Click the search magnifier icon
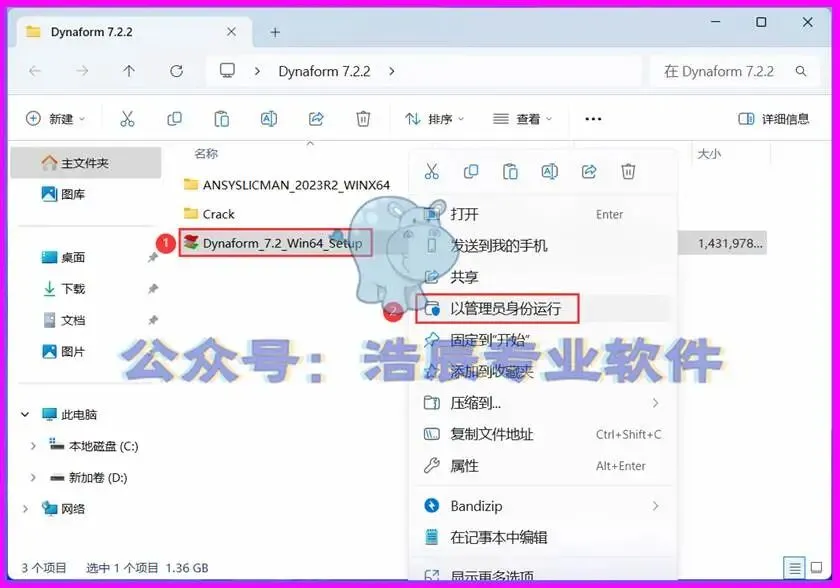 tap(801, 71)
